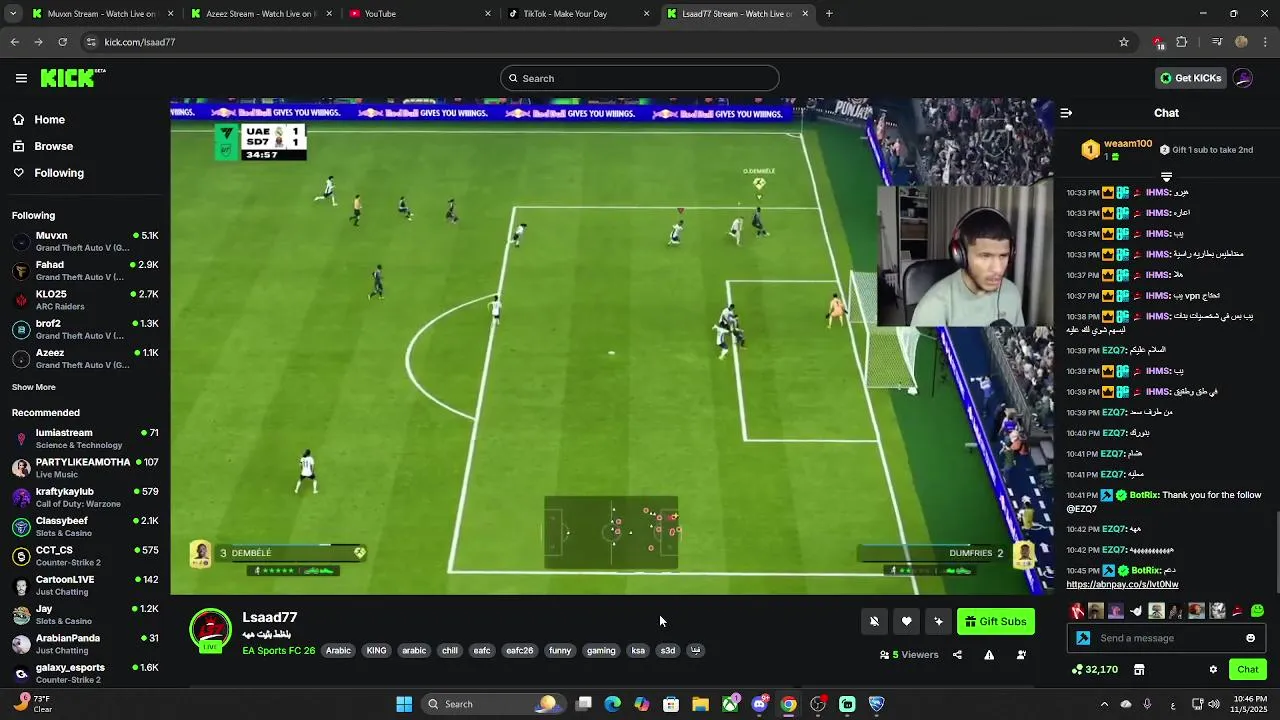Image resolution: width=1280 pixels, height=720 pixels.
Task: Open Windows Start menu
Action: 404,704
